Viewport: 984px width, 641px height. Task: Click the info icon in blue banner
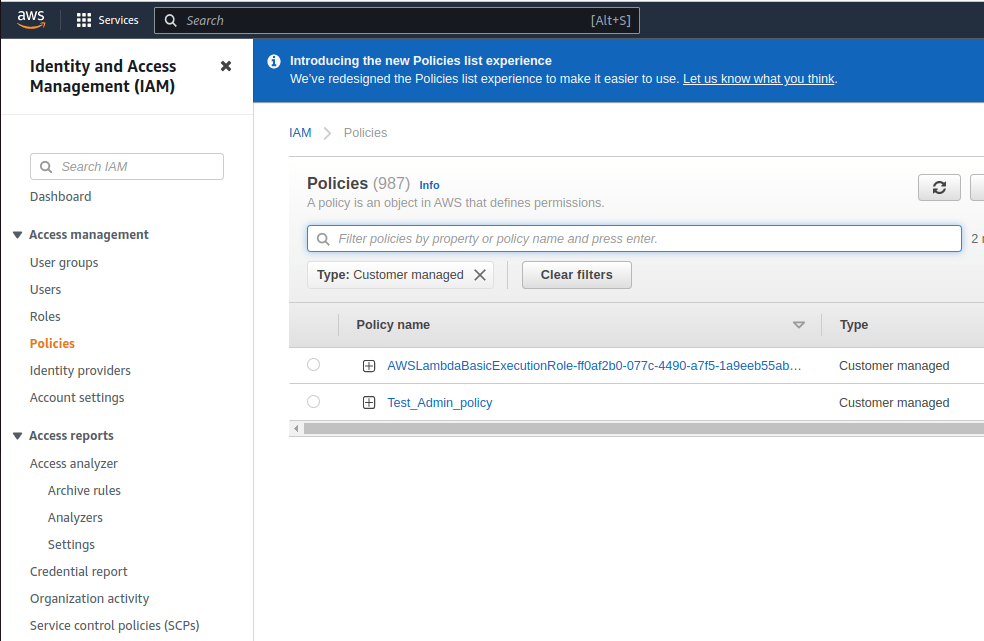coord(274,61)
